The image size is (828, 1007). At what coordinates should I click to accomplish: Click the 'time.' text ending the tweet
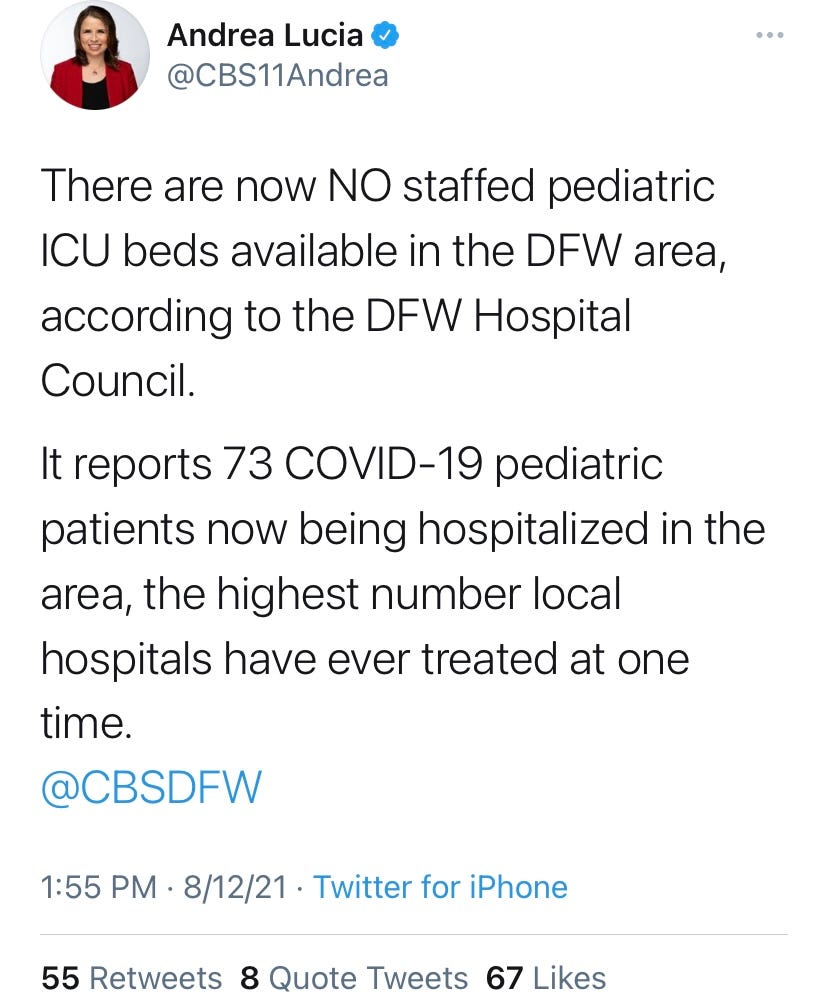[x=86, y=722]
